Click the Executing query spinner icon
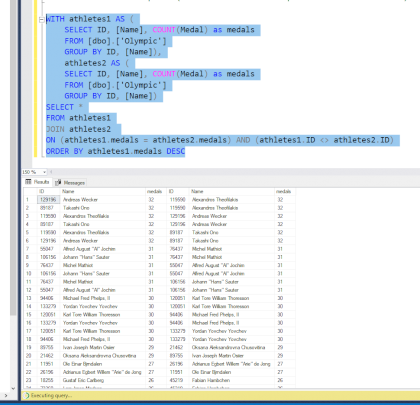Screen dimensions: 420x405 click(26, 396)
